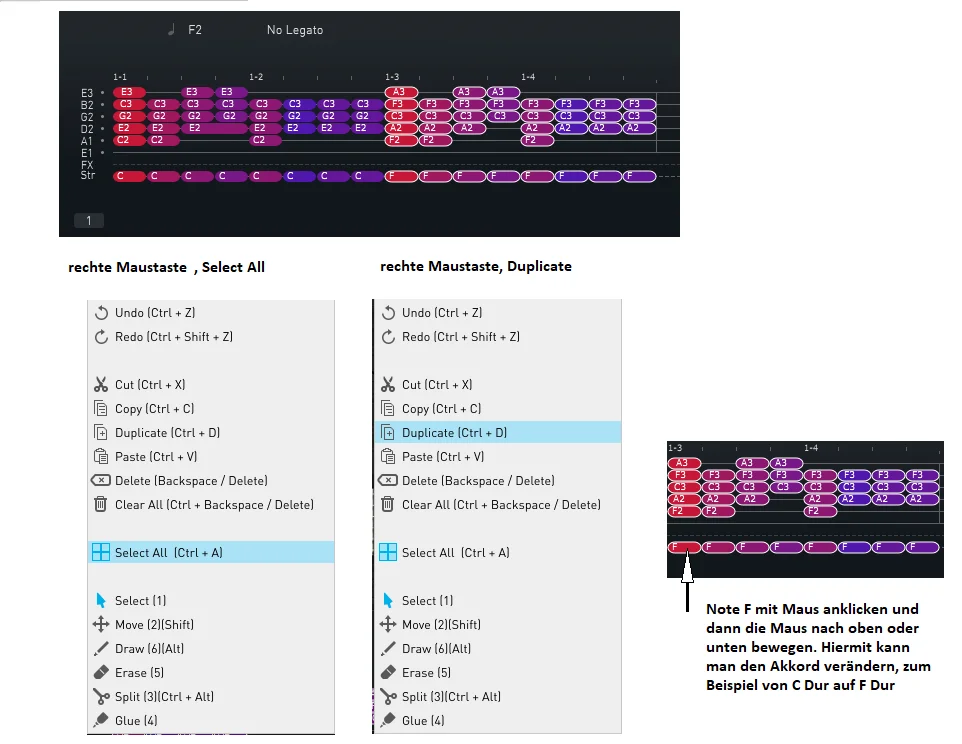Viewport: 962px width, 744px height.
Task: Click Undo icon in menu with Select All highlighted
Action: point(101,313)
